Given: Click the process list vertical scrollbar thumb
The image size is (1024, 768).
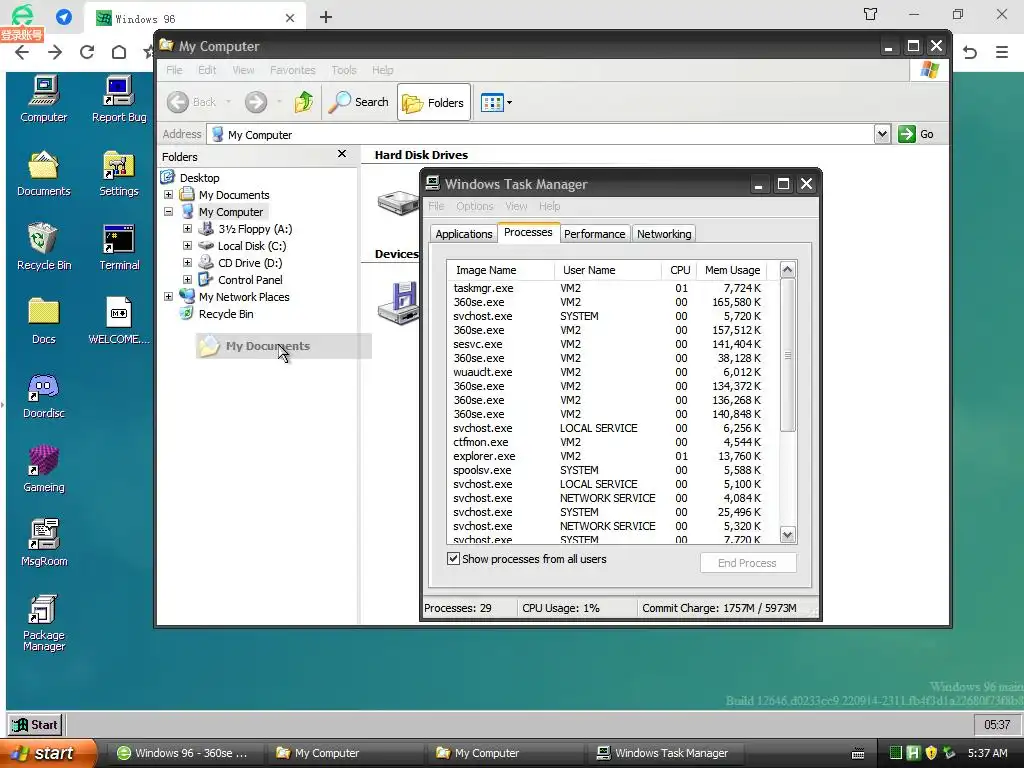Looking at the screenshot, I should point(788,355).
